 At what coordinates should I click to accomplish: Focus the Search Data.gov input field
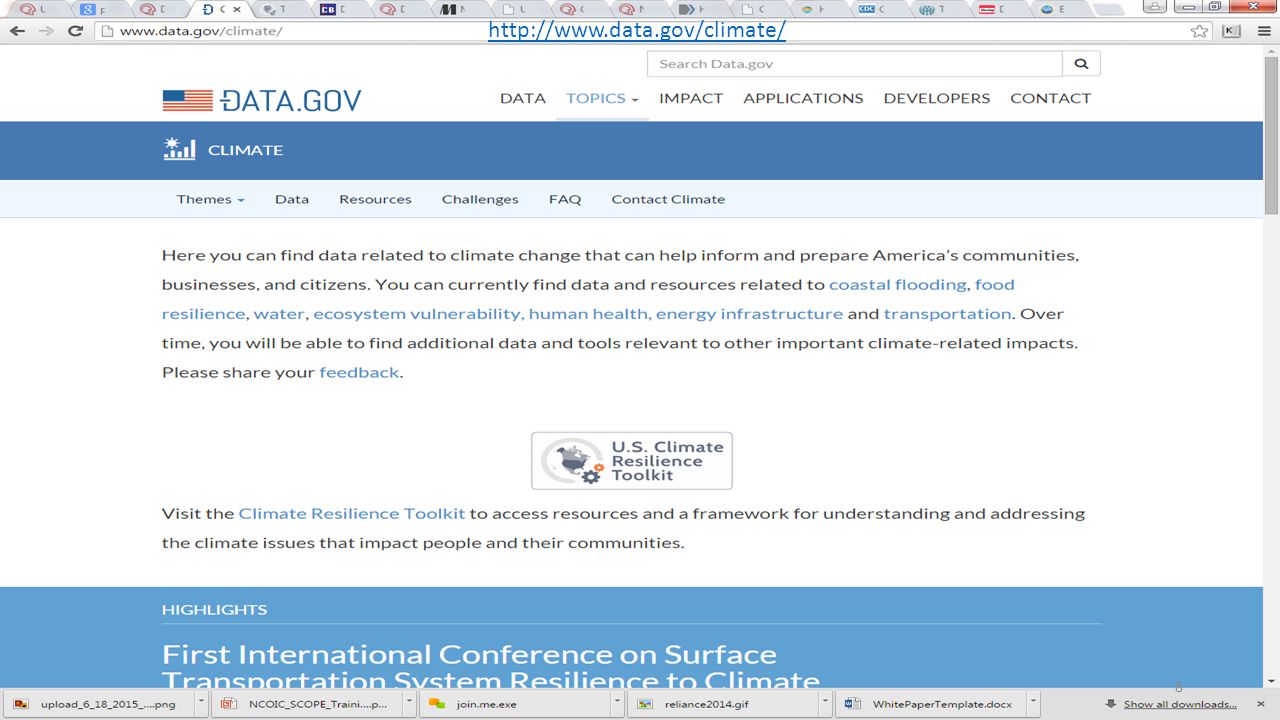855,64
